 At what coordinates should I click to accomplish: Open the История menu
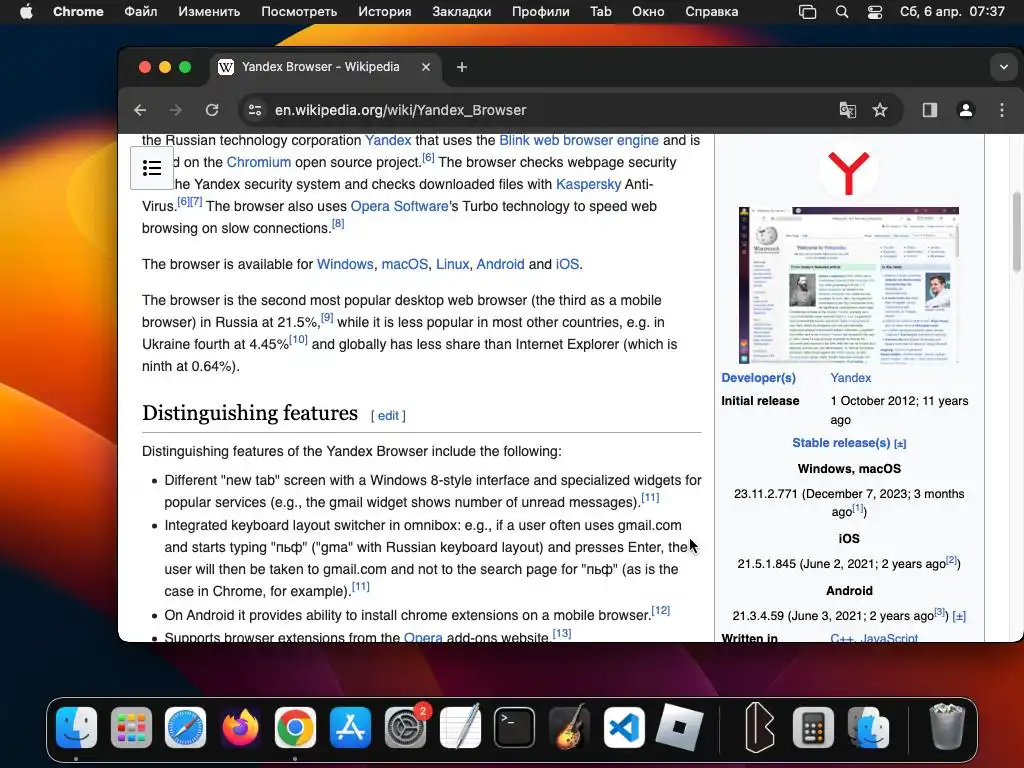pos(385,12)
